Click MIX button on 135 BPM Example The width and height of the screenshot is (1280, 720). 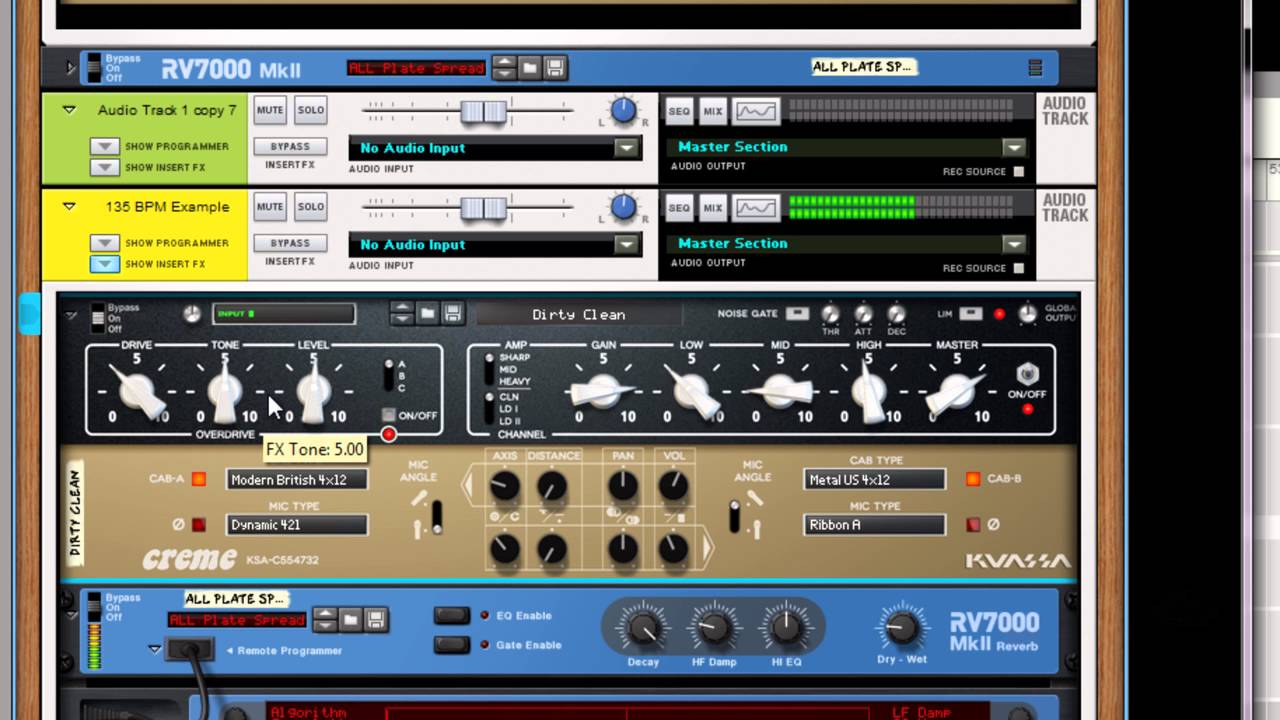coord(712,208)
